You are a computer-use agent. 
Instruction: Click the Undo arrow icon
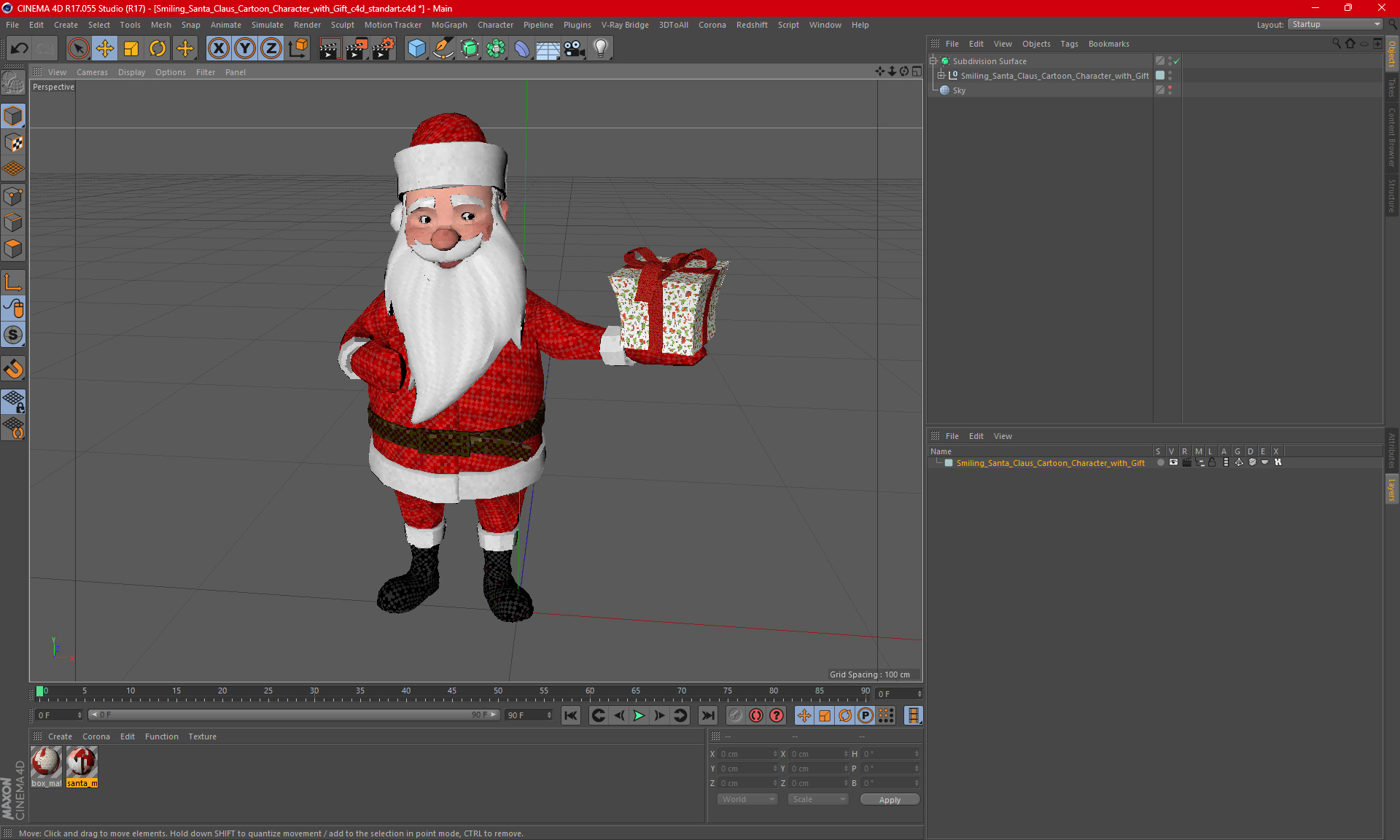tap(20, 48)
